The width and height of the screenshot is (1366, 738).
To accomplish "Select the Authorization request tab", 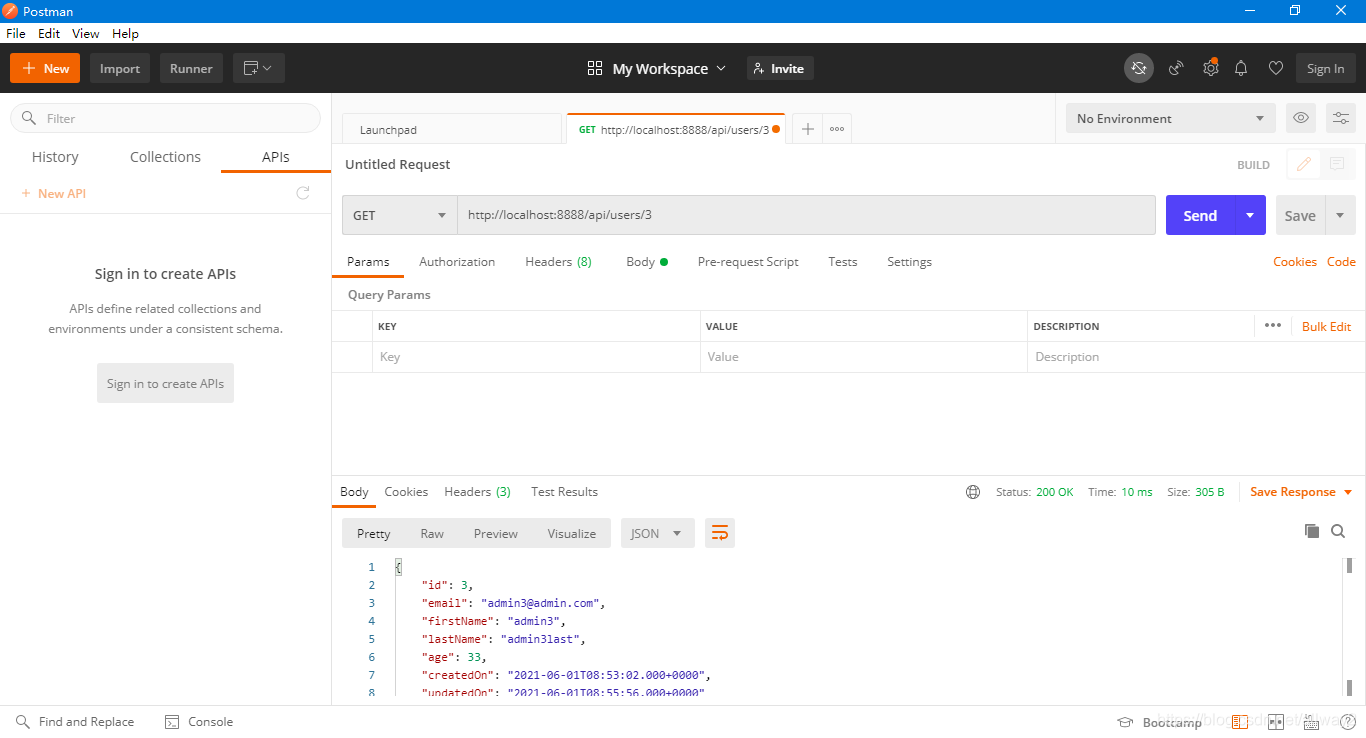I will click(457, 262).
